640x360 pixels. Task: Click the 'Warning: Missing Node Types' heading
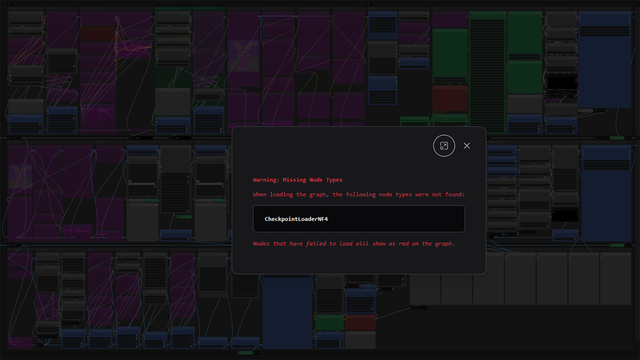[298, 180]
